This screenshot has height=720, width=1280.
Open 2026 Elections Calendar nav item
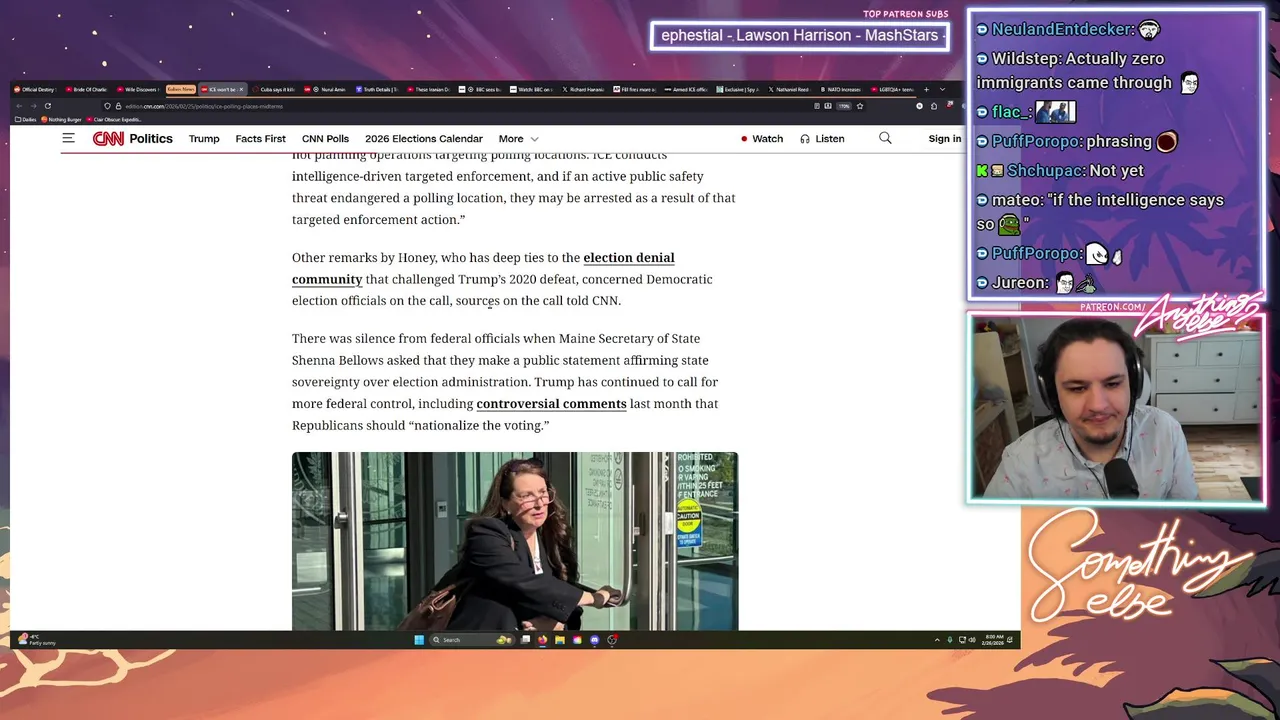[x=424, y=139]
